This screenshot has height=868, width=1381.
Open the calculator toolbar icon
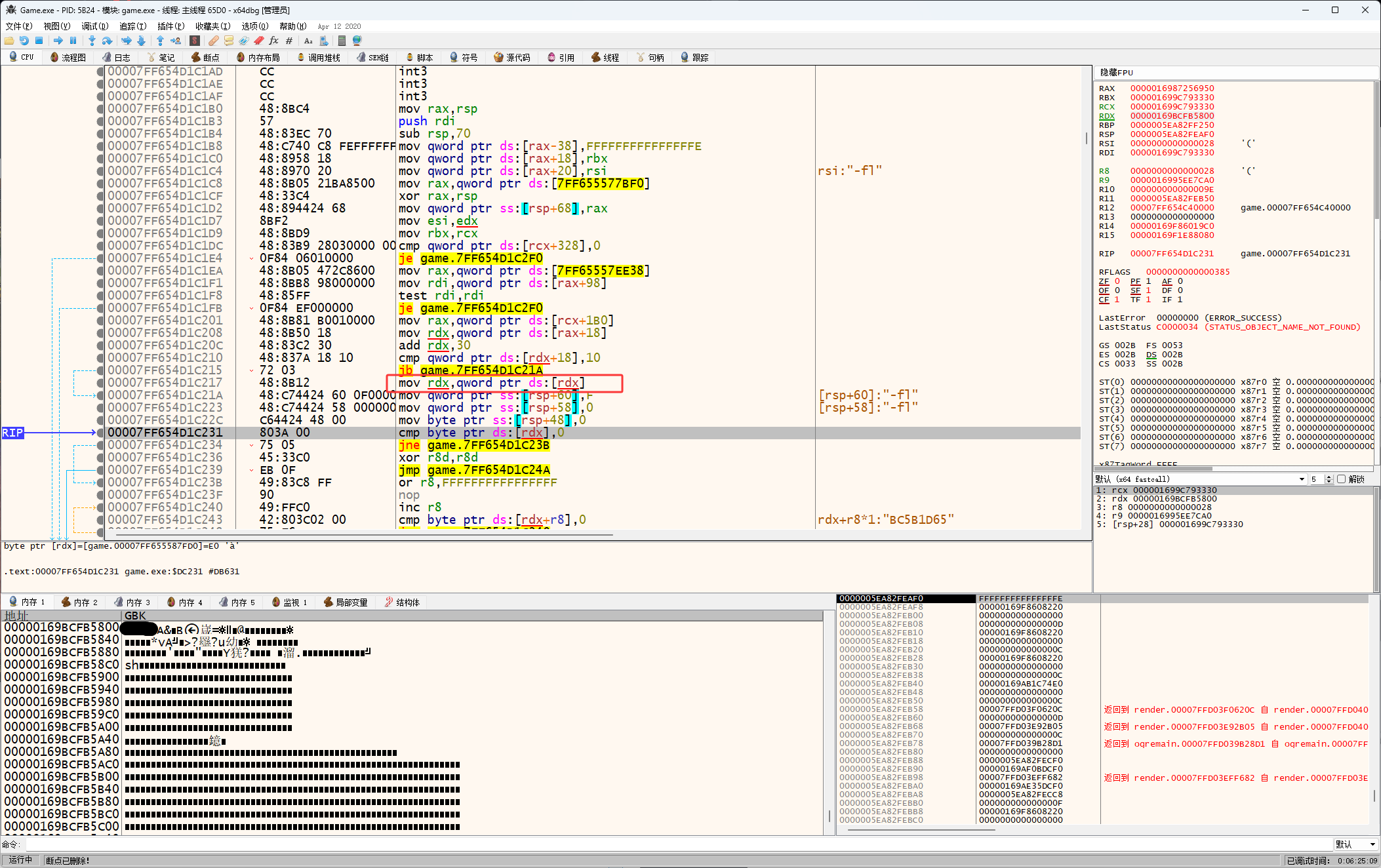click(342, 41)
